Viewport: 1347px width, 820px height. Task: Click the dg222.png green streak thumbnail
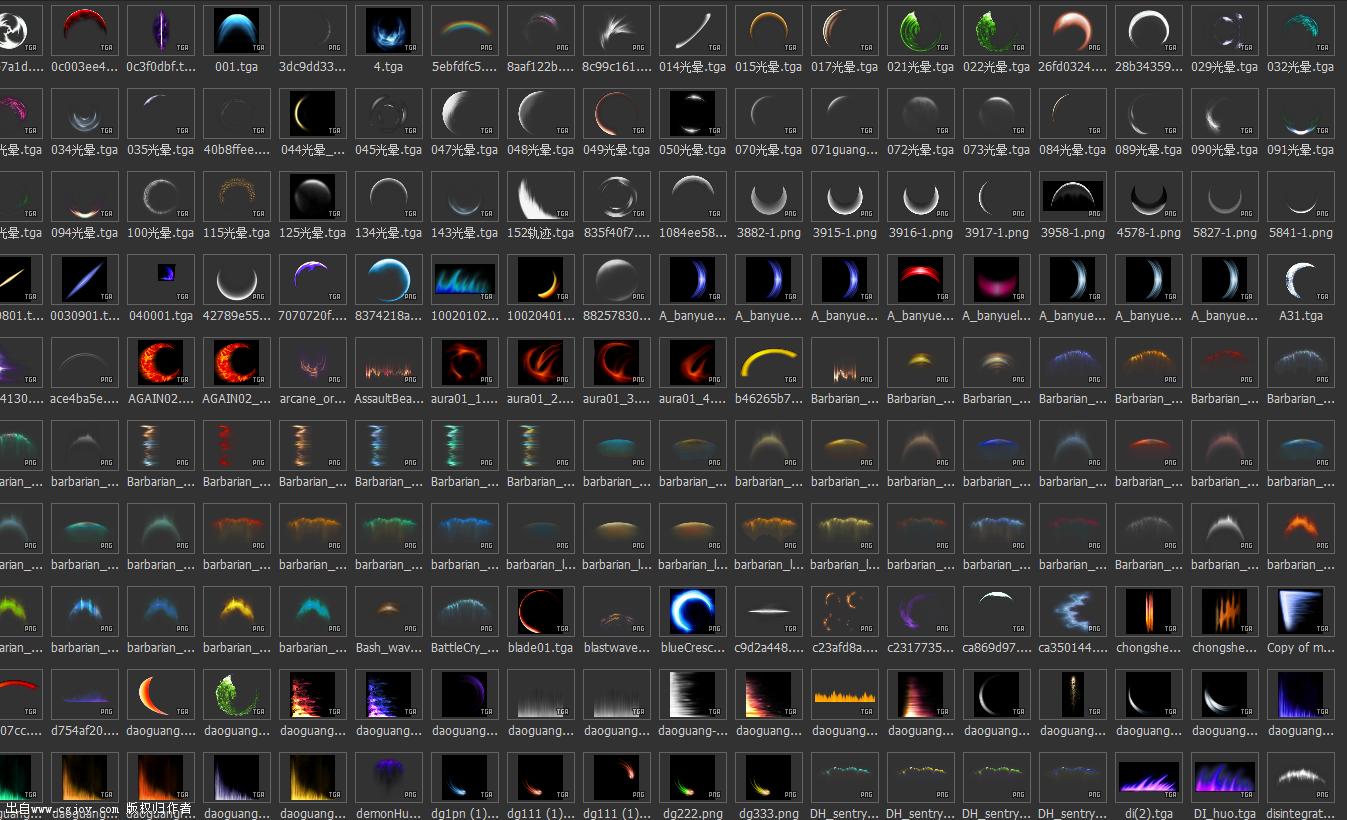point(693,777)
